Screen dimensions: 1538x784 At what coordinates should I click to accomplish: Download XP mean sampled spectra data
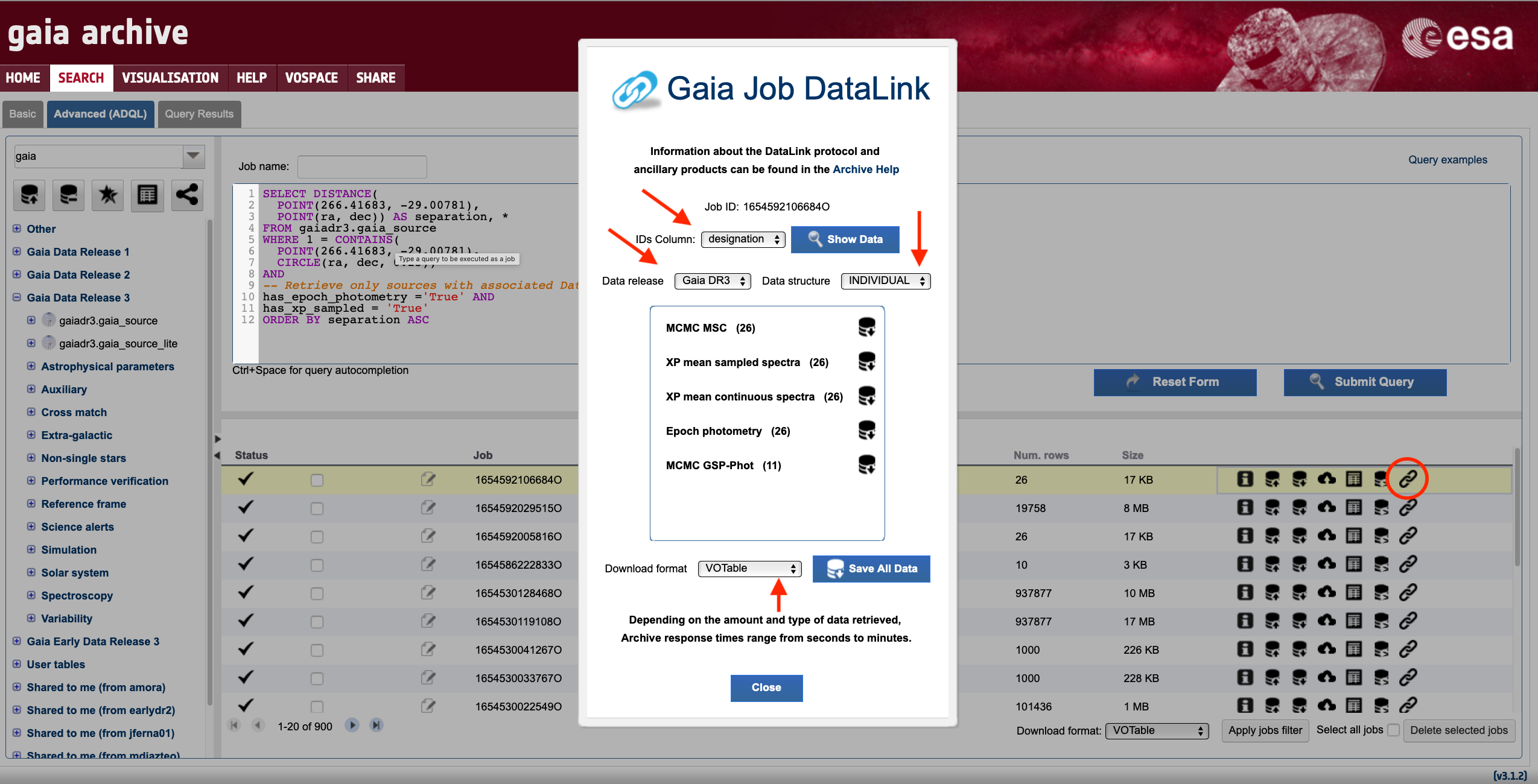866,362
